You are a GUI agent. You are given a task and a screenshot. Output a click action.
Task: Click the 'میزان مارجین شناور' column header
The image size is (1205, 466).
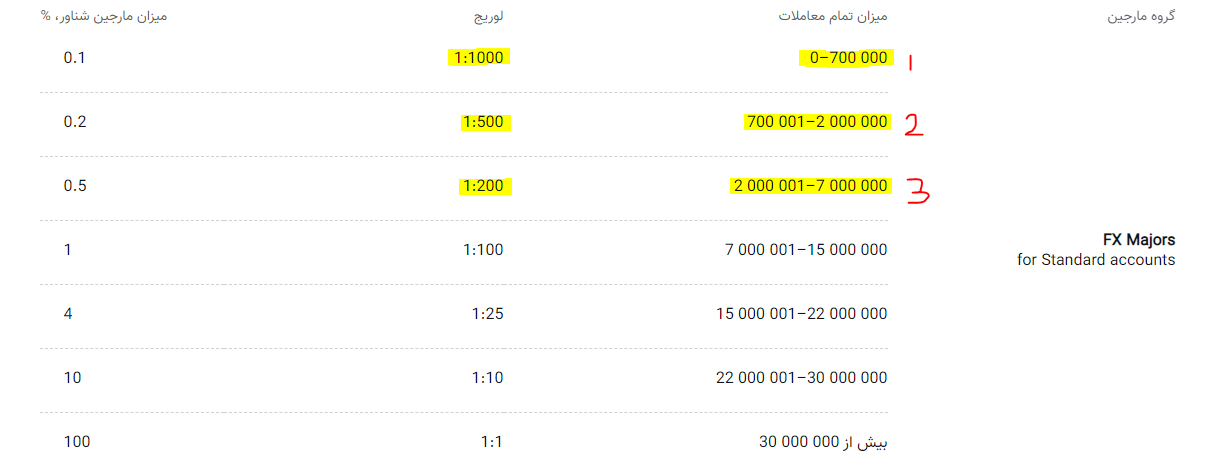(x=104, y=17)
